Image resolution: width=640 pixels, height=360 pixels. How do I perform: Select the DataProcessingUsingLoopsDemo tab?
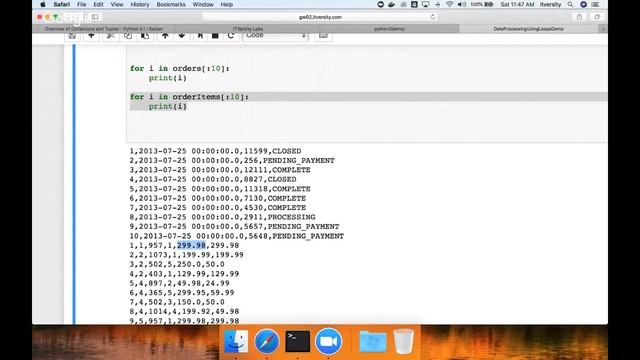[529, 29]
